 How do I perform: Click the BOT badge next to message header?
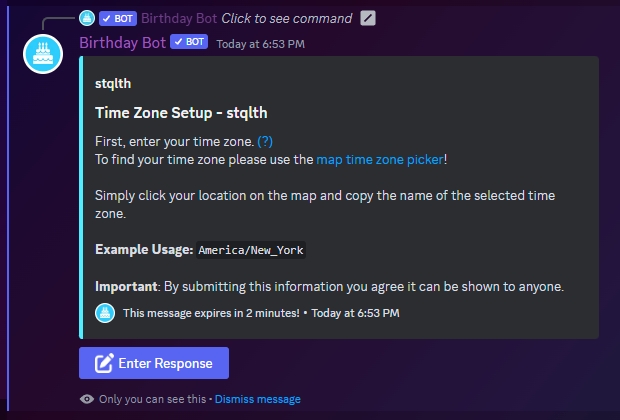[189, 42]
